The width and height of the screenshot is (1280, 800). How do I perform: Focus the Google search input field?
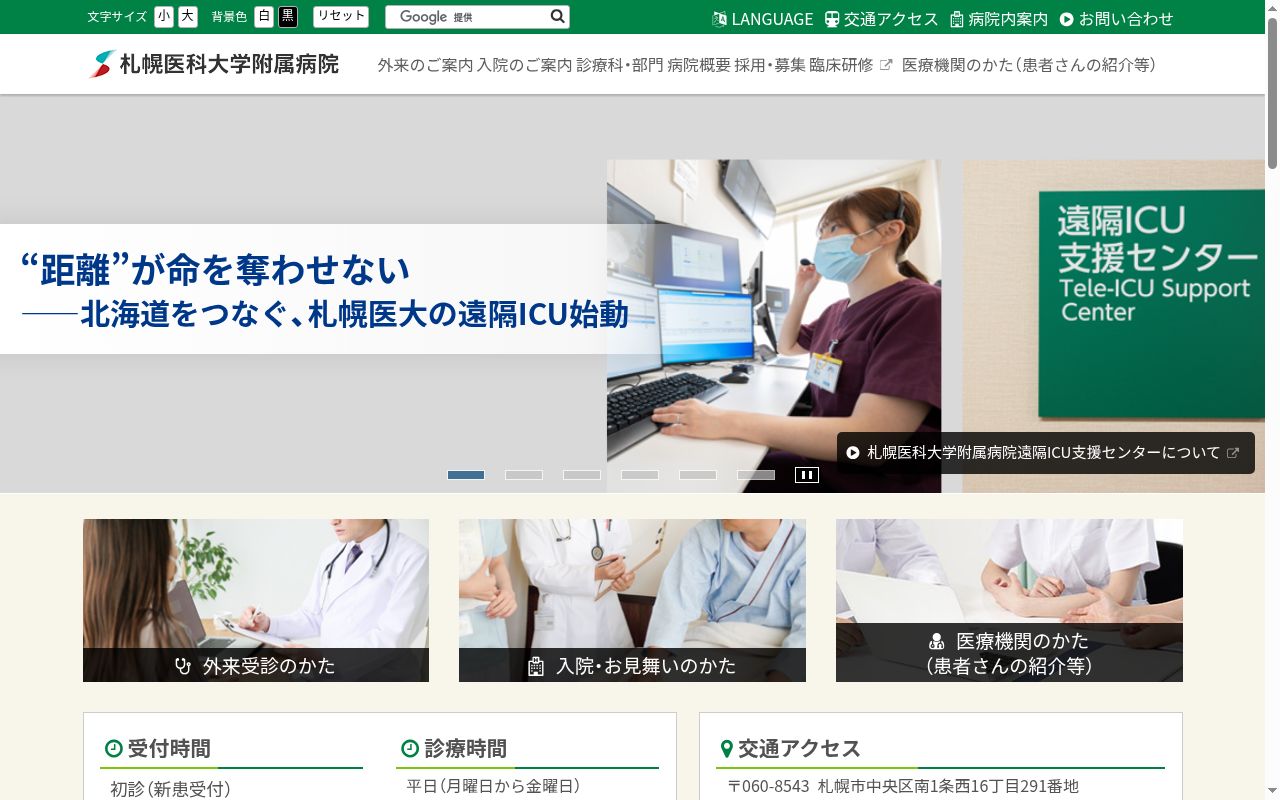pyautogui.click(x=467, y=17)
